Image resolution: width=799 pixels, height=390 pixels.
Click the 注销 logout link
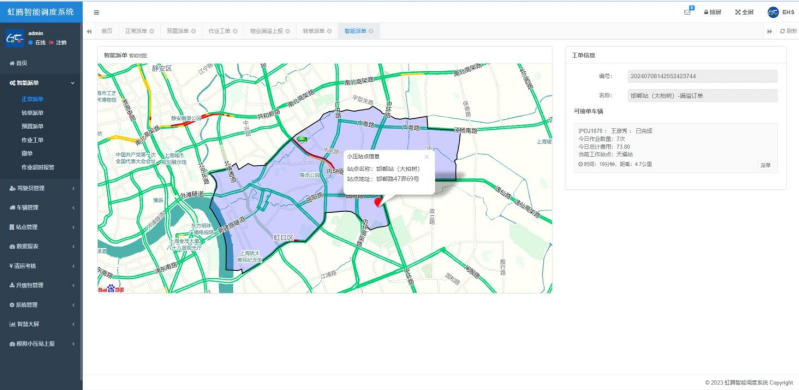[x=58, y=43]
